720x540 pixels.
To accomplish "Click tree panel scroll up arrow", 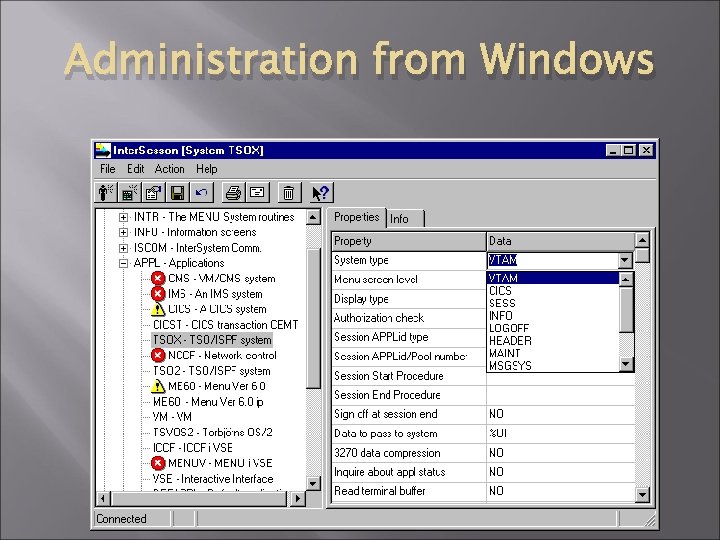I will point(313,217).
